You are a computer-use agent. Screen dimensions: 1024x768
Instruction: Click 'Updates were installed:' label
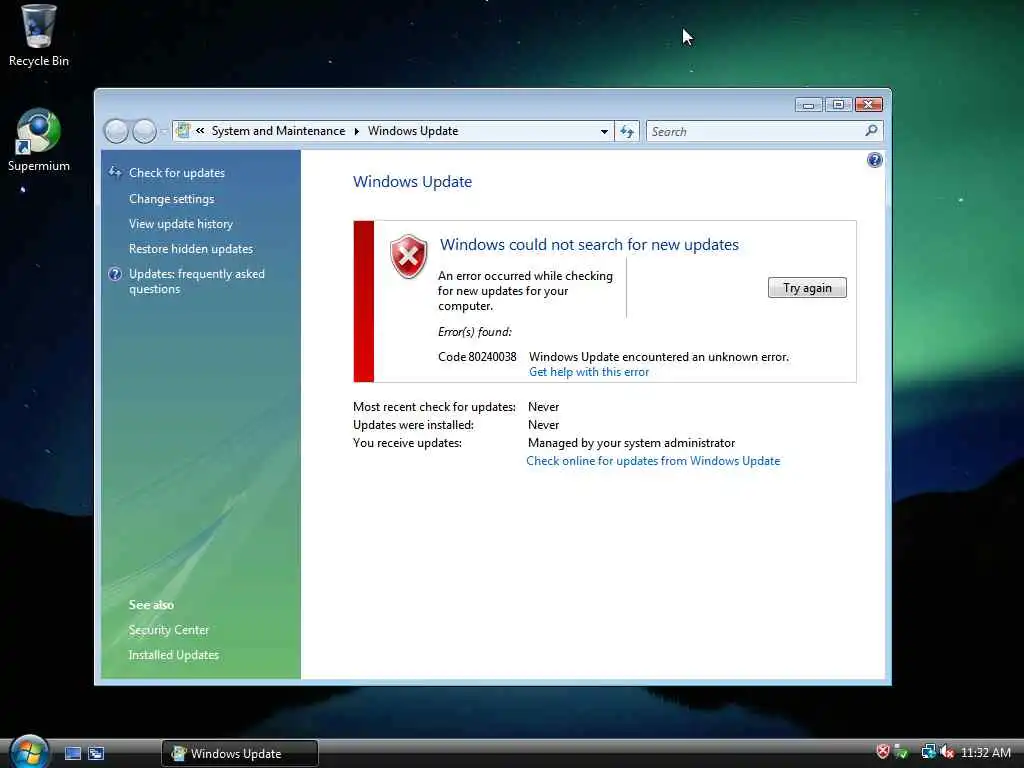[413, 425]
